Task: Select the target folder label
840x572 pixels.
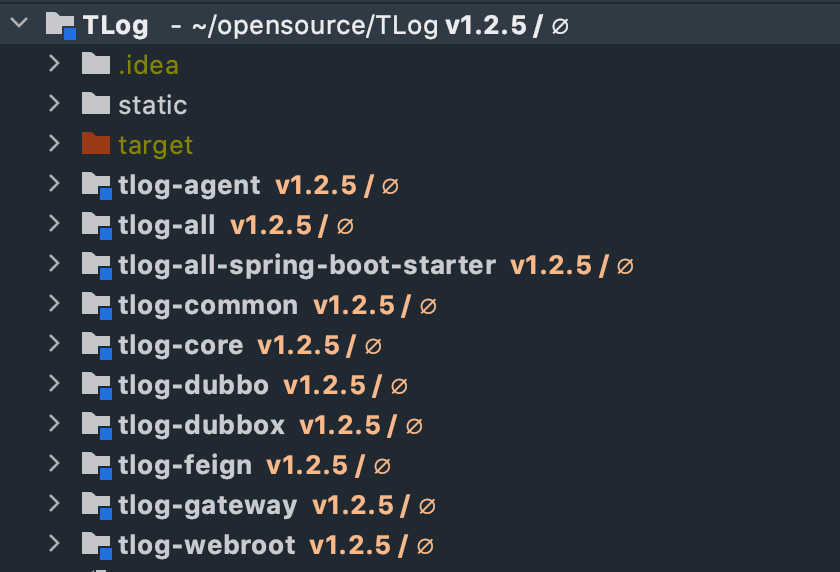Action: click(x=155, y=145)
